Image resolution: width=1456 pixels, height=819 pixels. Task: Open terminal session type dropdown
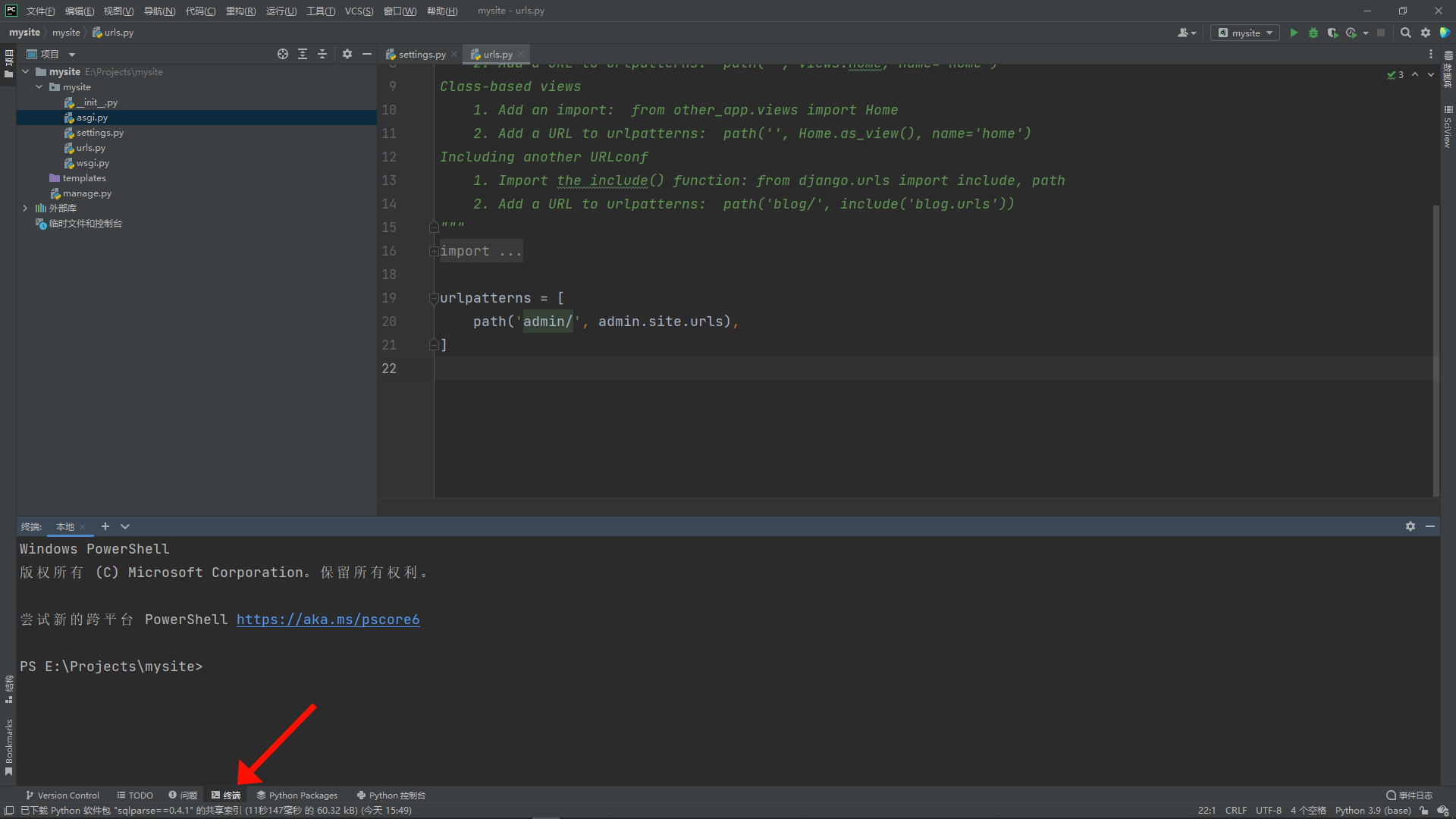click(125, 526)
